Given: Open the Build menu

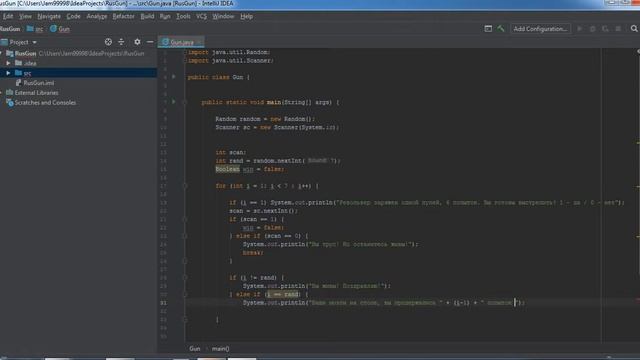Looking at the screenshot, I should point(147,16).
